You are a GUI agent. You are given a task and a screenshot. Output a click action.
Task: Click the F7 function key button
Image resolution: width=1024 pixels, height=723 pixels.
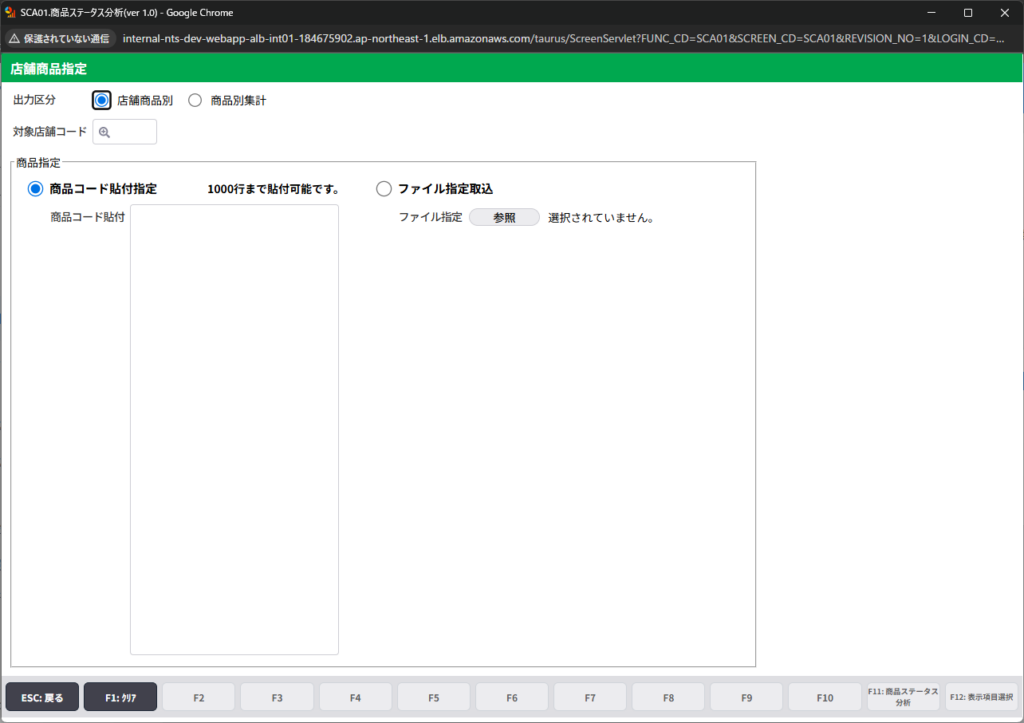590,697
